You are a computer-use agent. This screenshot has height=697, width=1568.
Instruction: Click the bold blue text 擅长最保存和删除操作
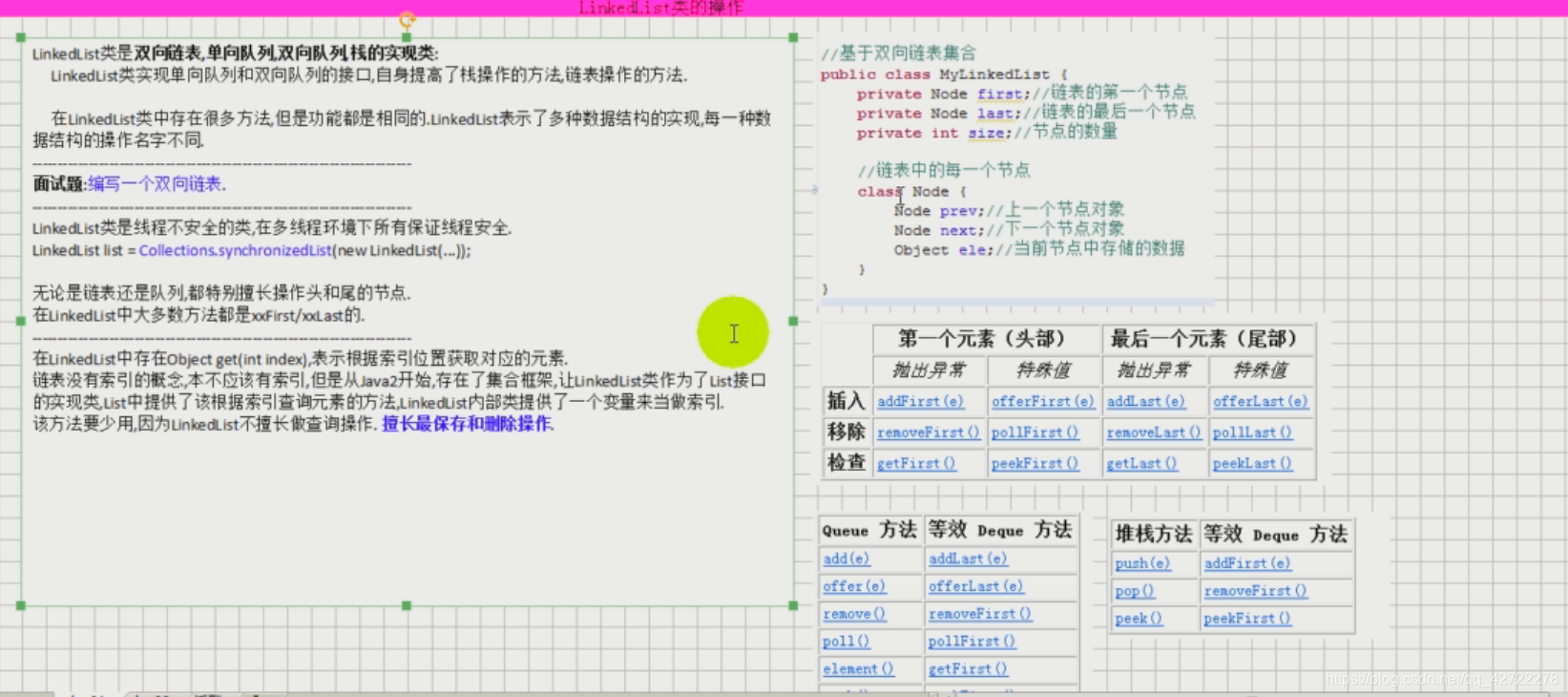(468, 423)
